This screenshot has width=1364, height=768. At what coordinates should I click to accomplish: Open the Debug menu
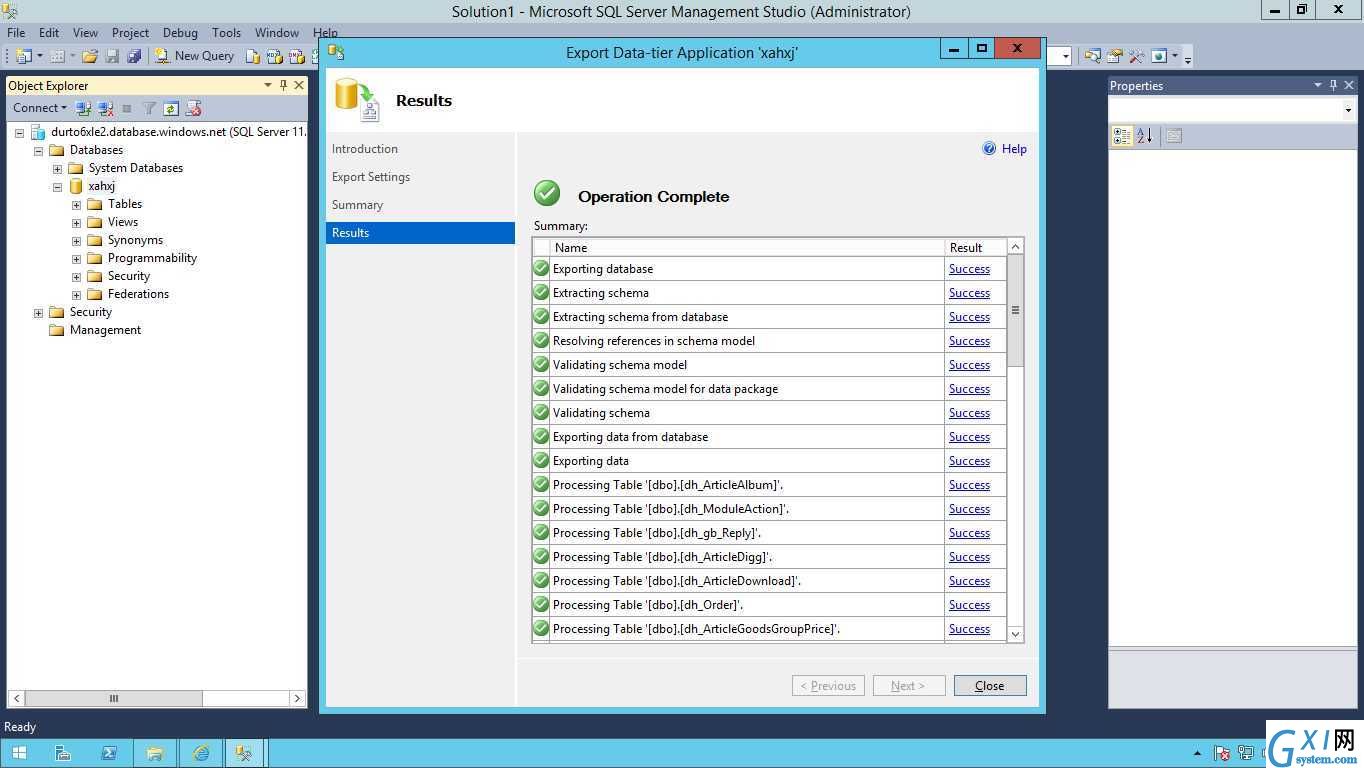click(x=180, y=32)
